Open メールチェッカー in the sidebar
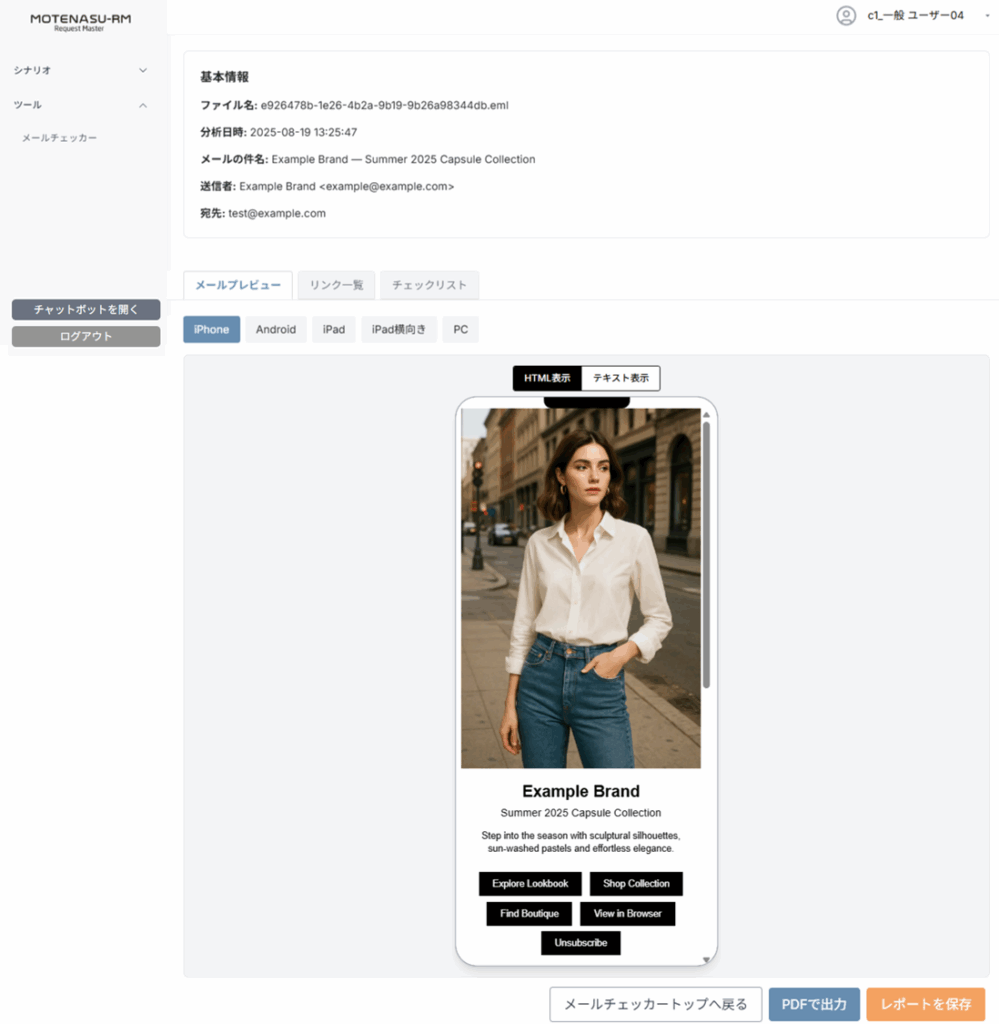Image resolution: width=999 pixels, height=1024 pixels. 59,138
